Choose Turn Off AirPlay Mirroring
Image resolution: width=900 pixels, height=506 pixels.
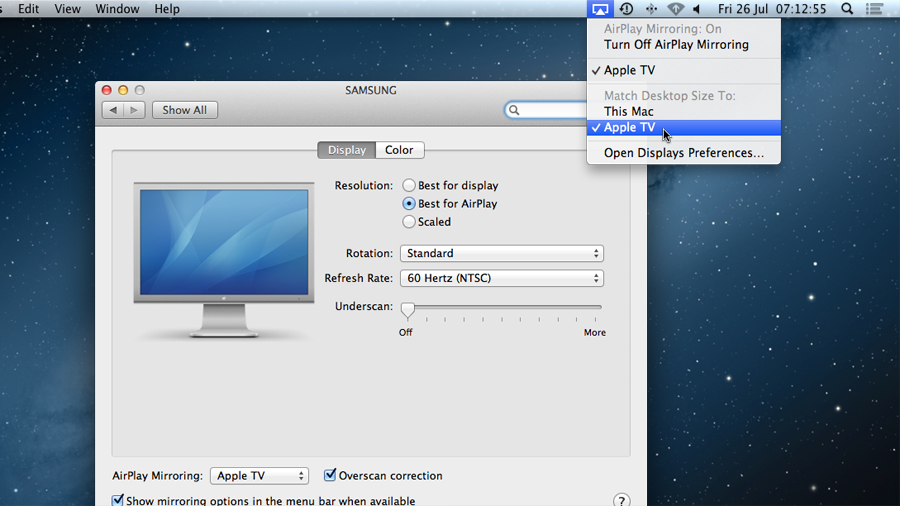[684, 45]
